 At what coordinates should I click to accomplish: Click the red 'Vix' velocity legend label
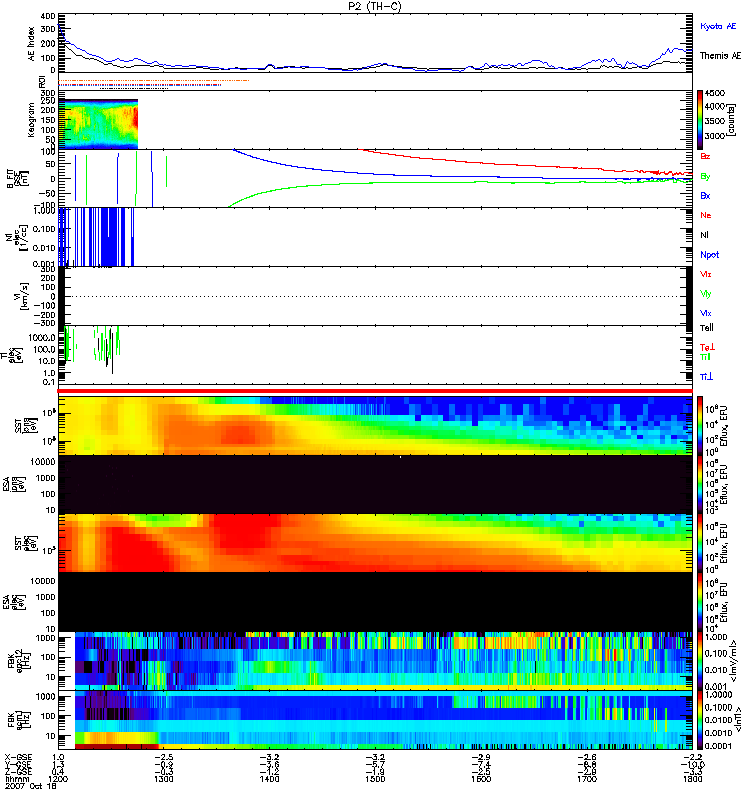point(706,274)
